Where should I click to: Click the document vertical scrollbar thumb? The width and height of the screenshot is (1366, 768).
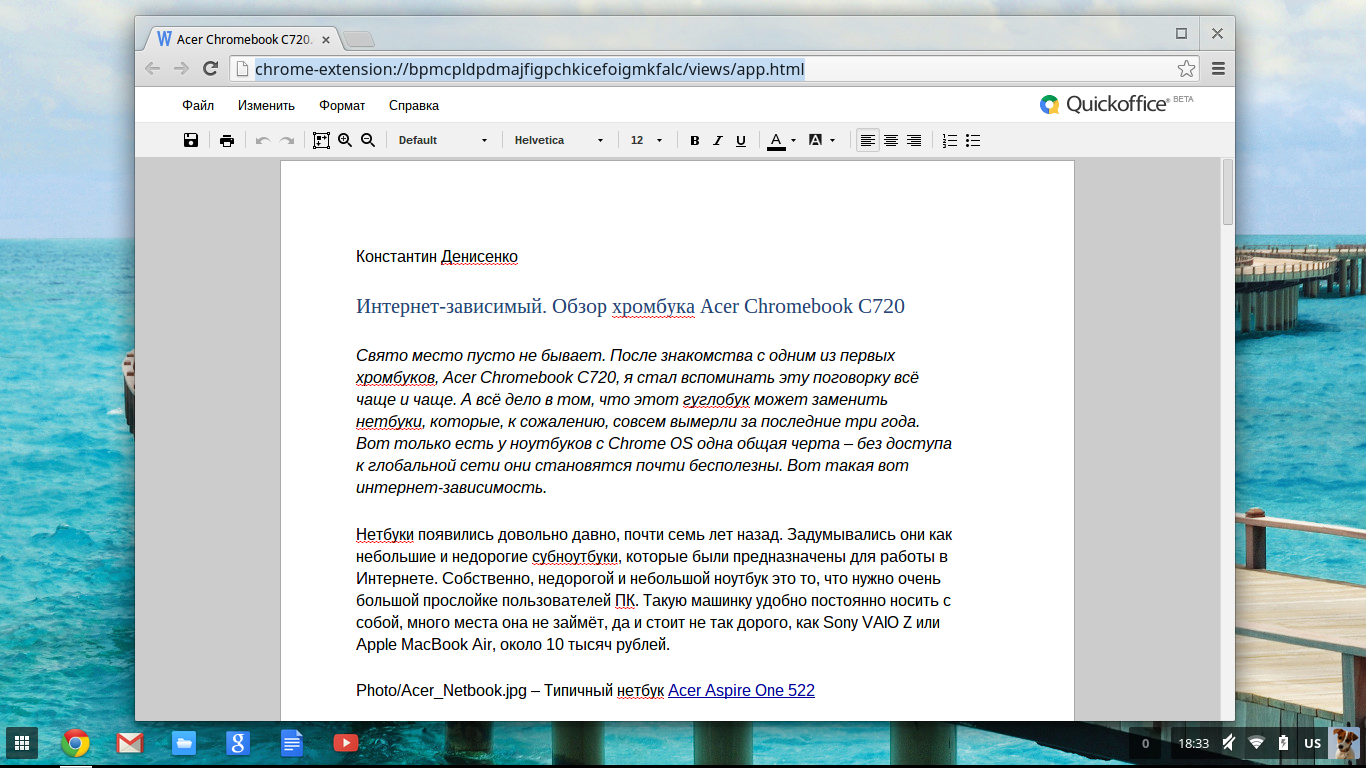(1228, 193)
